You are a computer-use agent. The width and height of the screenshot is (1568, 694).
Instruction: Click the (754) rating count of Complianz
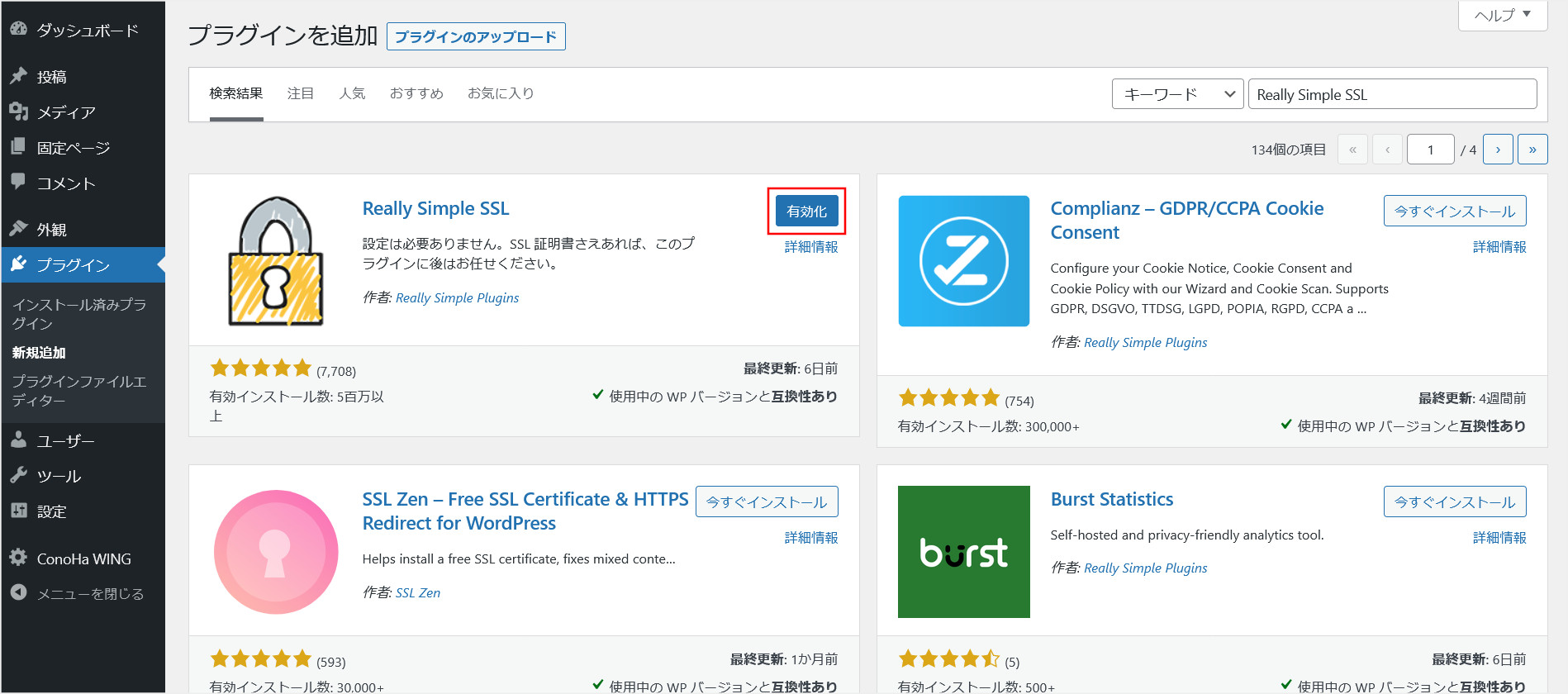point(1019,401)
